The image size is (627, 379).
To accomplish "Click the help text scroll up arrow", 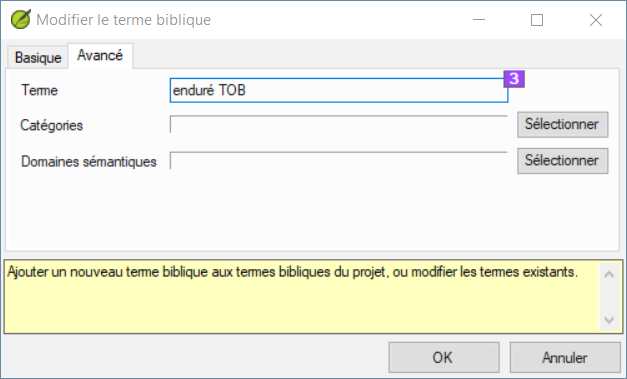I will (x=609, y=274).
